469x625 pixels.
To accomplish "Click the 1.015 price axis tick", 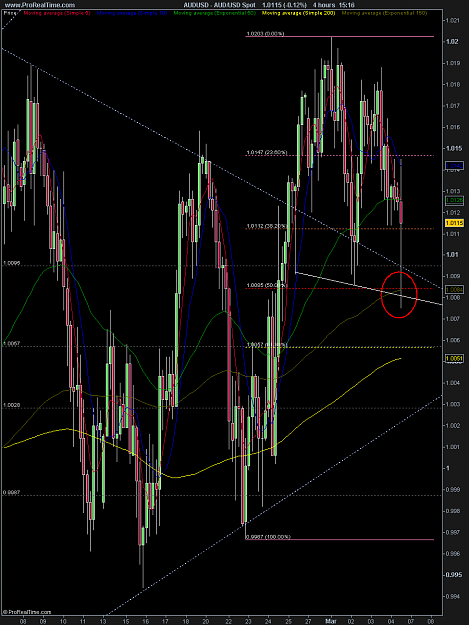I will pos(454,148).
